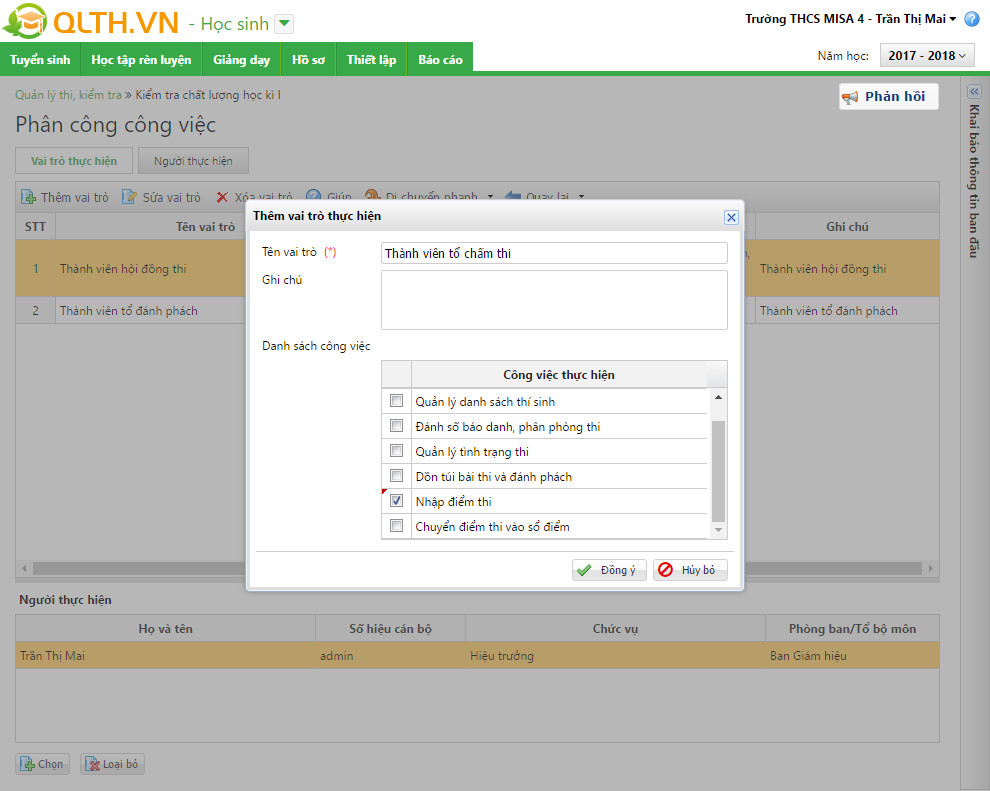
Task: Close the Thêm vai trò thực hiện dialog
Action: 731,217
